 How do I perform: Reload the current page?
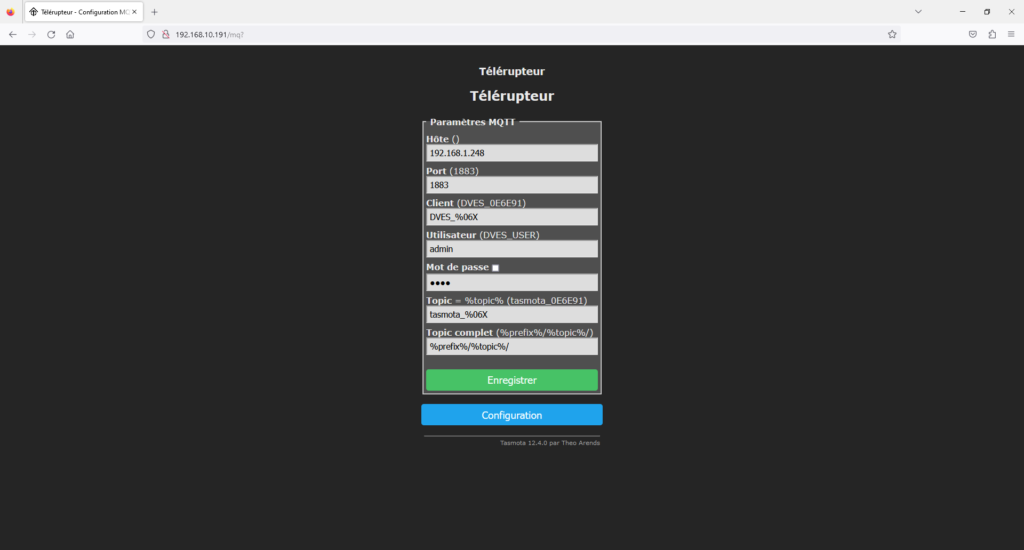[x=51, y=35]
